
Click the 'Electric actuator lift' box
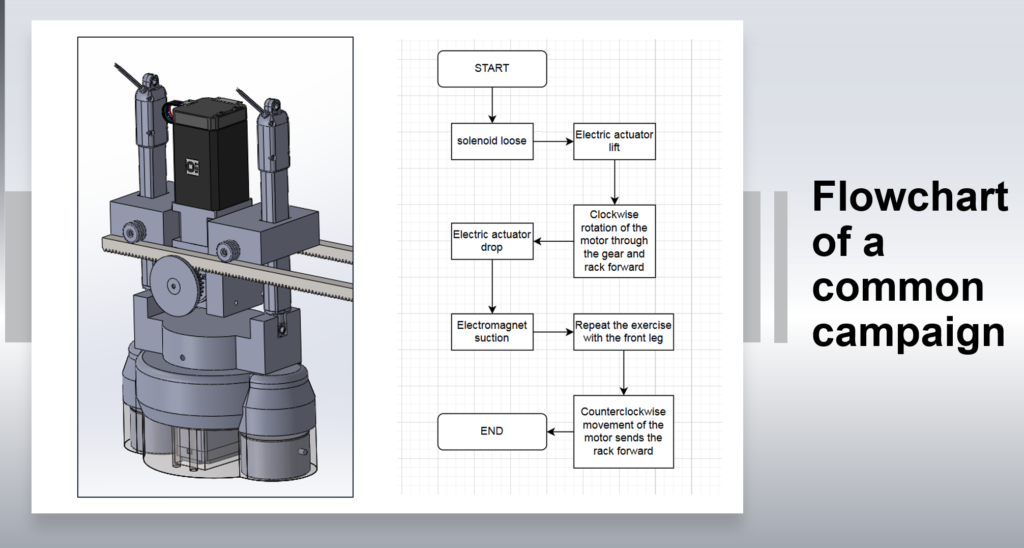(x=614, y=141)
